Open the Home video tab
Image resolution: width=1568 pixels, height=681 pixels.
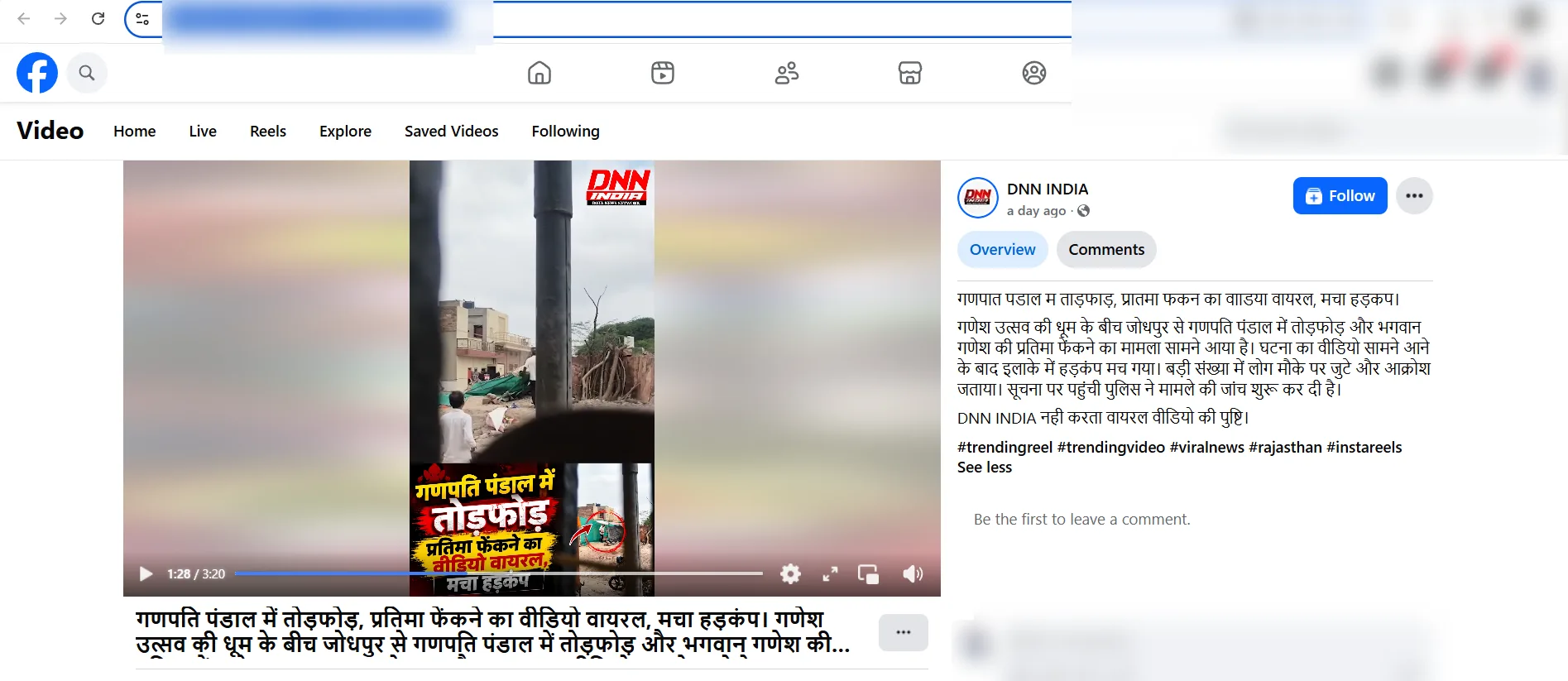[x=135, y=131]
